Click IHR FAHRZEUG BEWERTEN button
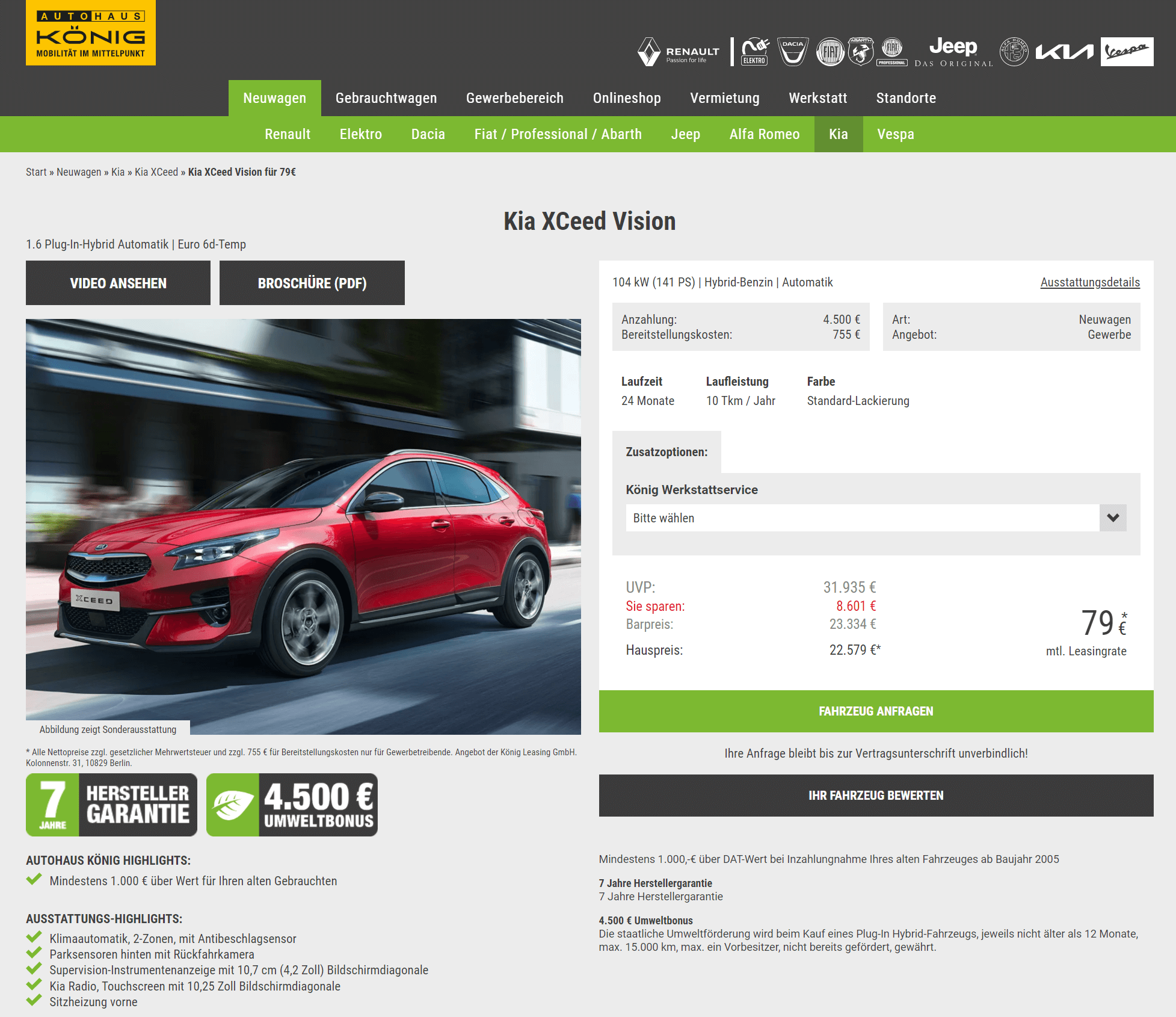Image resolution: width=1176 pixels, height=1017 pixels. point(876,796)
